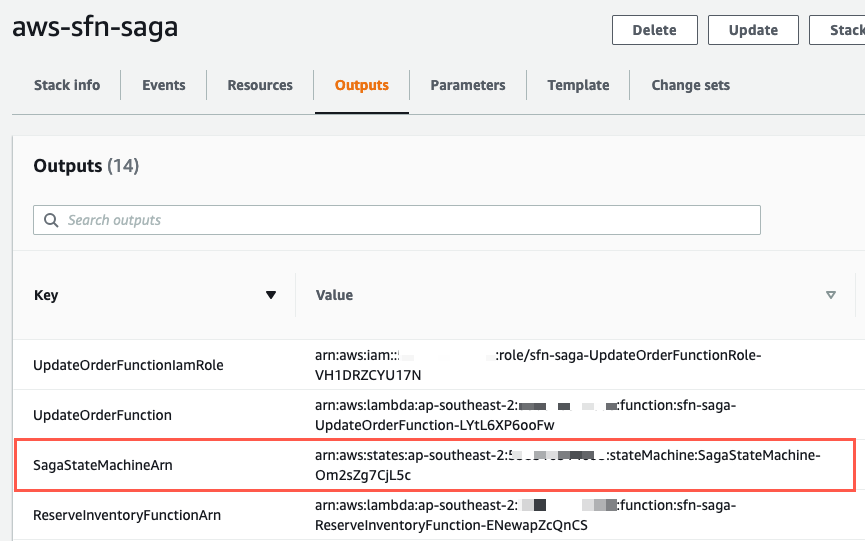This screenshot has height=541, width=865.
Task: Click the UpdateOrderFunction lambda ARN value
Action: [525, 415]
